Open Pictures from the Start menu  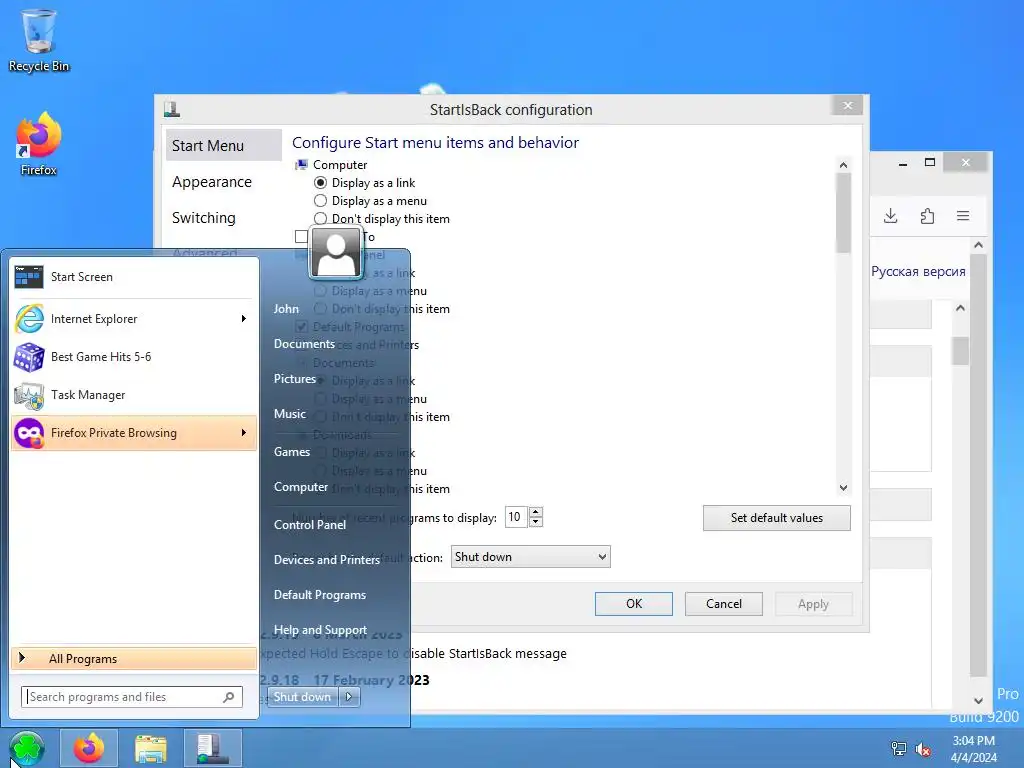[x=295, y=379]
